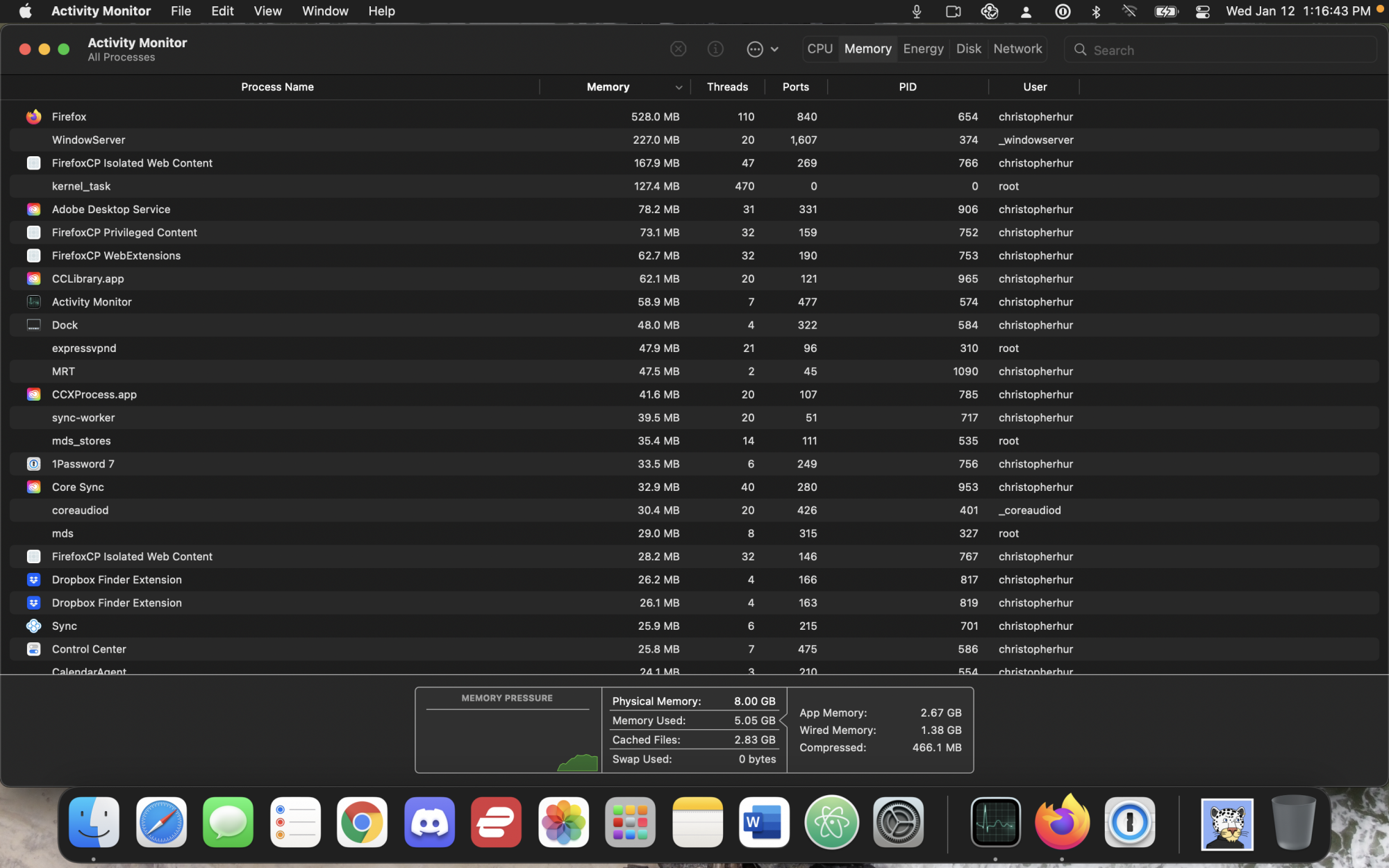Switch to the CPU tab

point(820,49)
